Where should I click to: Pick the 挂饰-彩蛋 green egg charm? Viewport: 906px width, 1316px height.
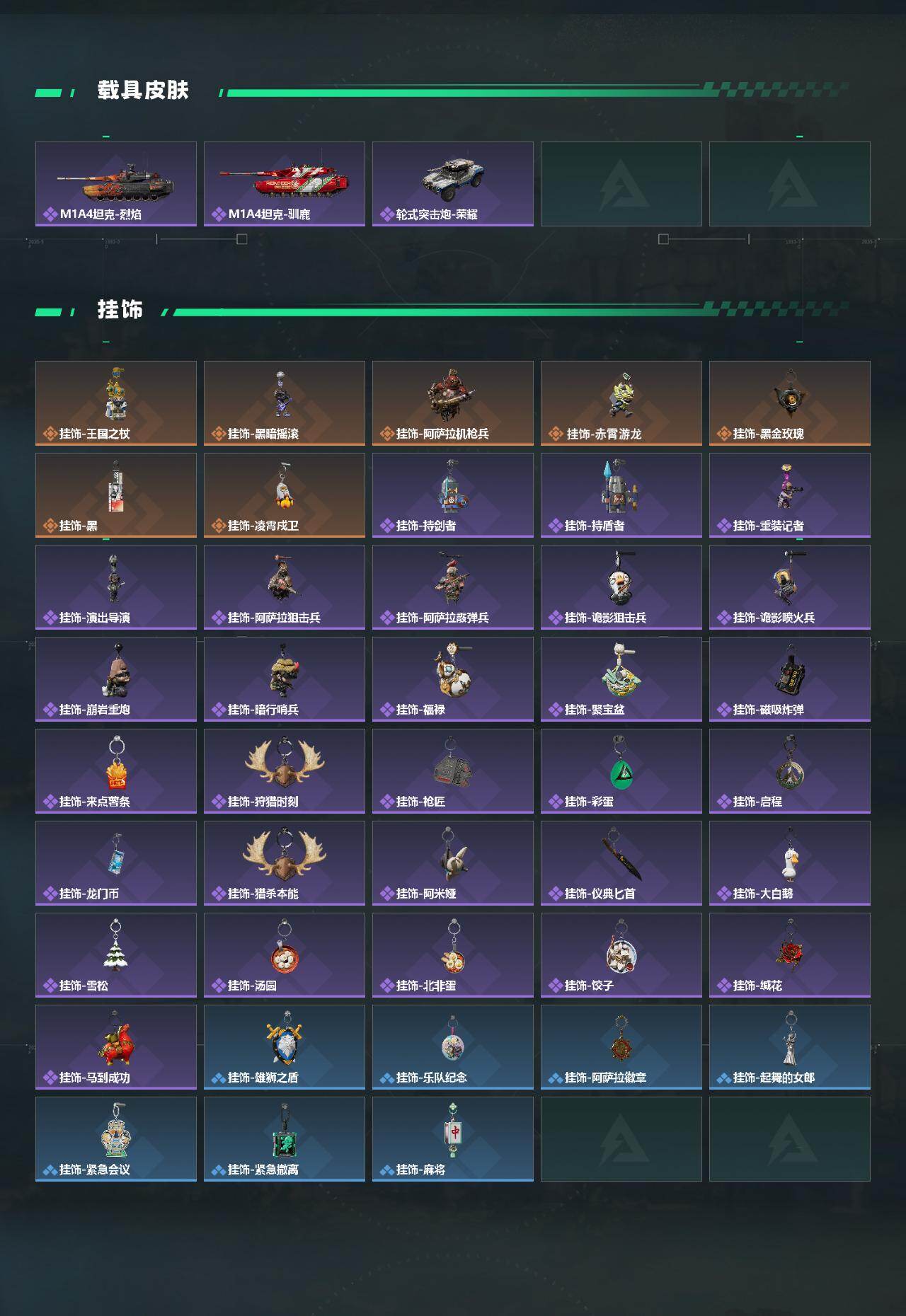[621, 771]
